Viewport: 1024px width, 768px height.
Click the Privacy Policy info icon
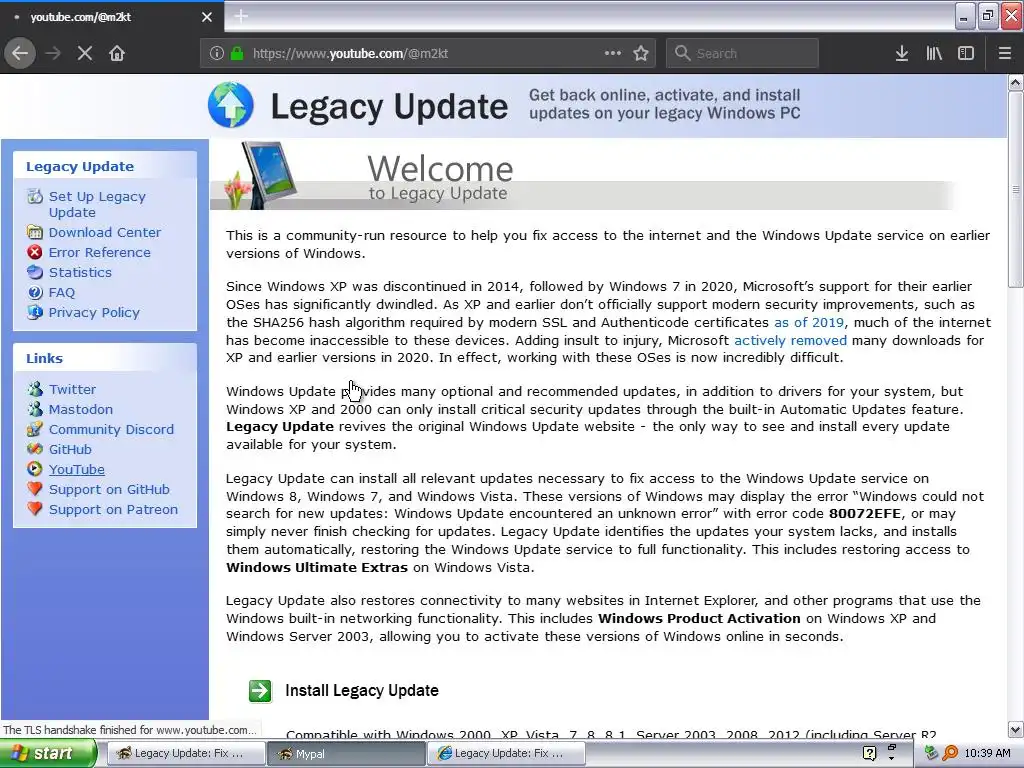pyautogui.click(x=35, y=312)
